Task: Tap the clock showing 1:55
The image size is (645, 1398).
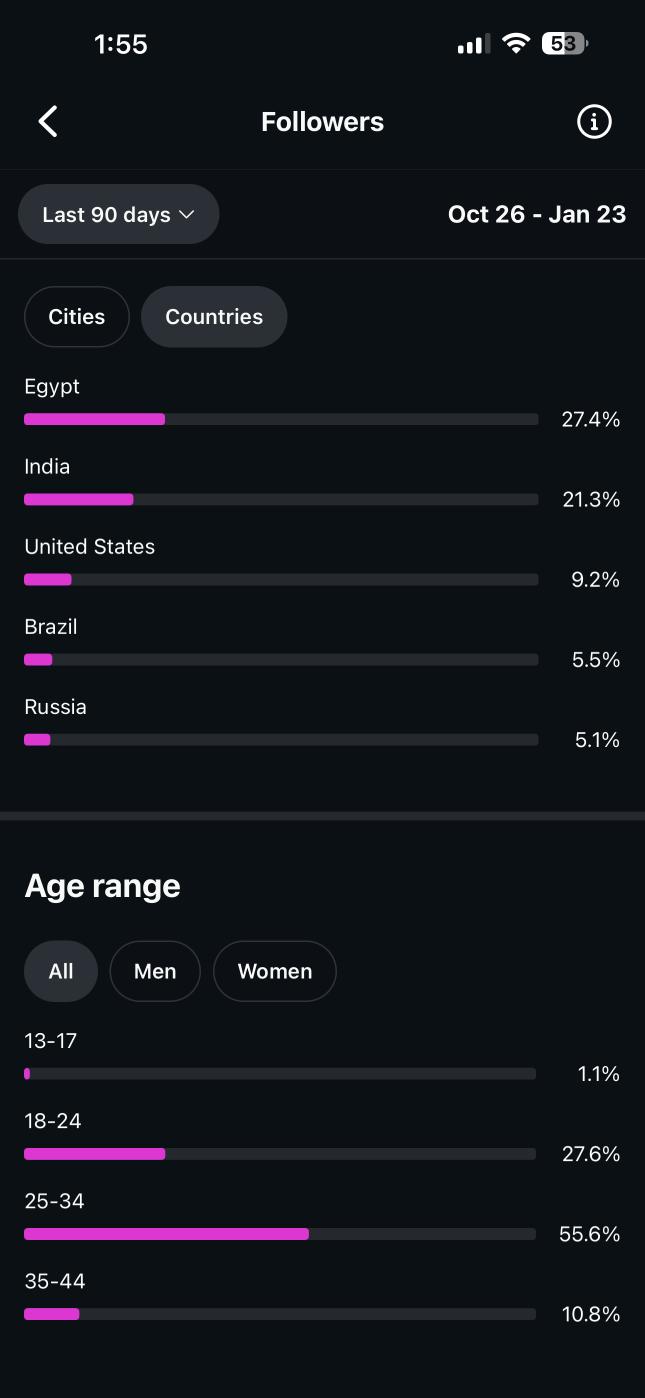Action: (121, 44)
